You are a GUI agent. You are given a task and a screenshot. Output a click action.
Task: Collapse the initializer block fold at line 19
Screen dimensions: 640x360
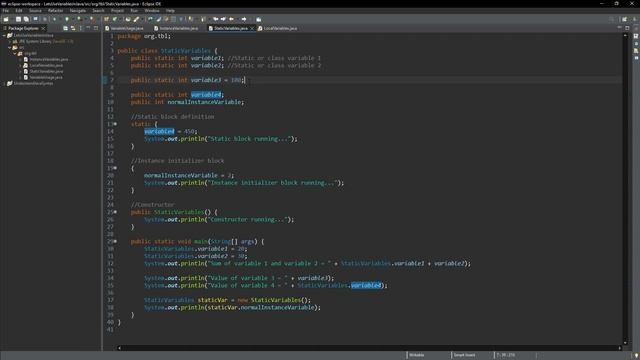(116, 168)
